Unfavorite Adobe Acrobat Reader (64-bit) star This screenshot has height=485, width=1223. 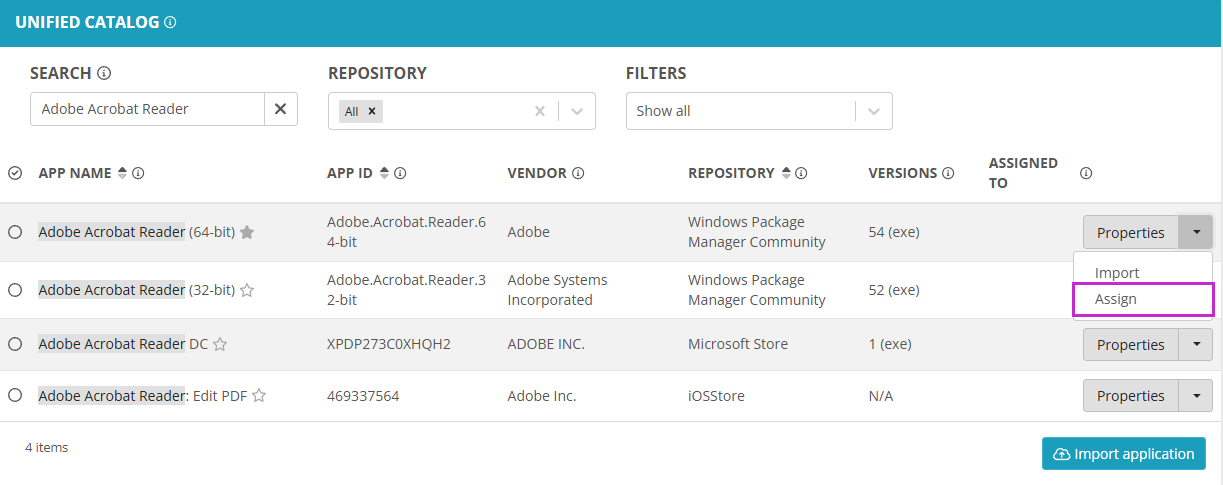point(247,232)
